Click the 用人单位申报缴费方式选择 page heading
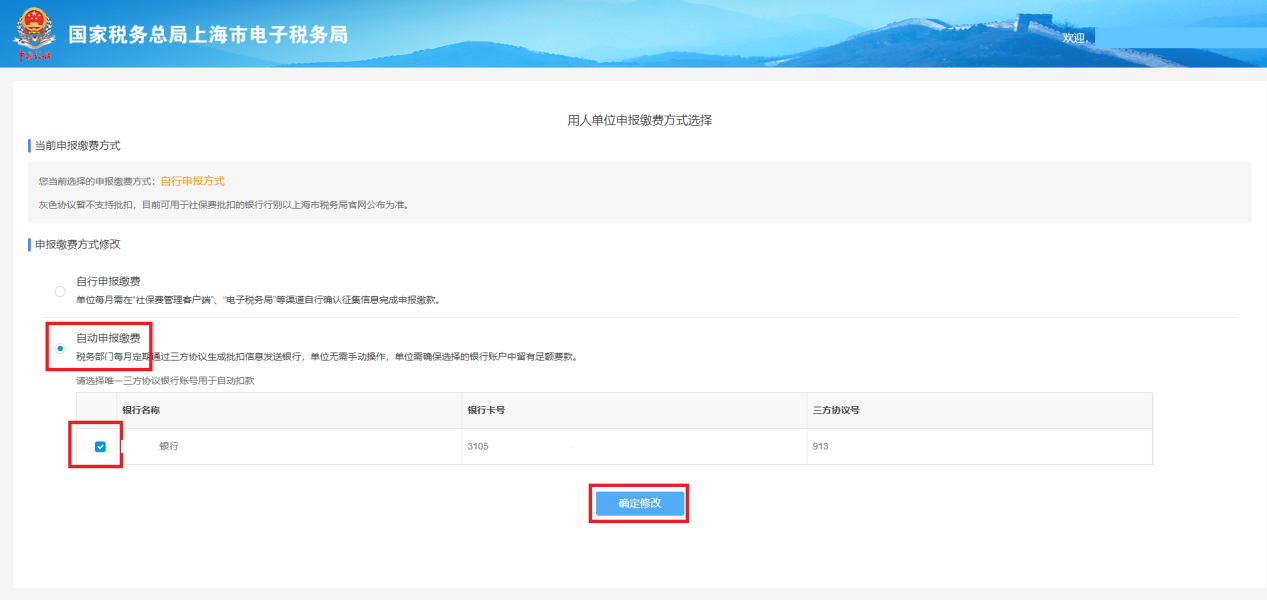Screen dimensions: 1267x600 [639, 120]
